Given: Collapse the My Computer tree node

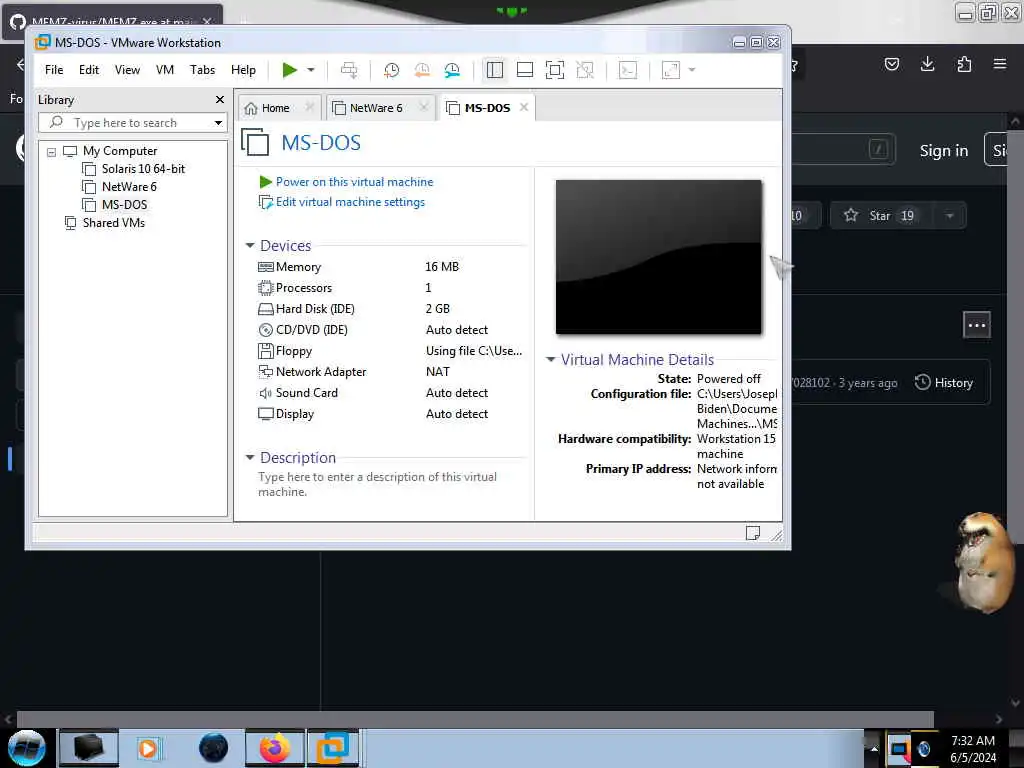Looking at the screenshot, I should (x=51, y=152).
